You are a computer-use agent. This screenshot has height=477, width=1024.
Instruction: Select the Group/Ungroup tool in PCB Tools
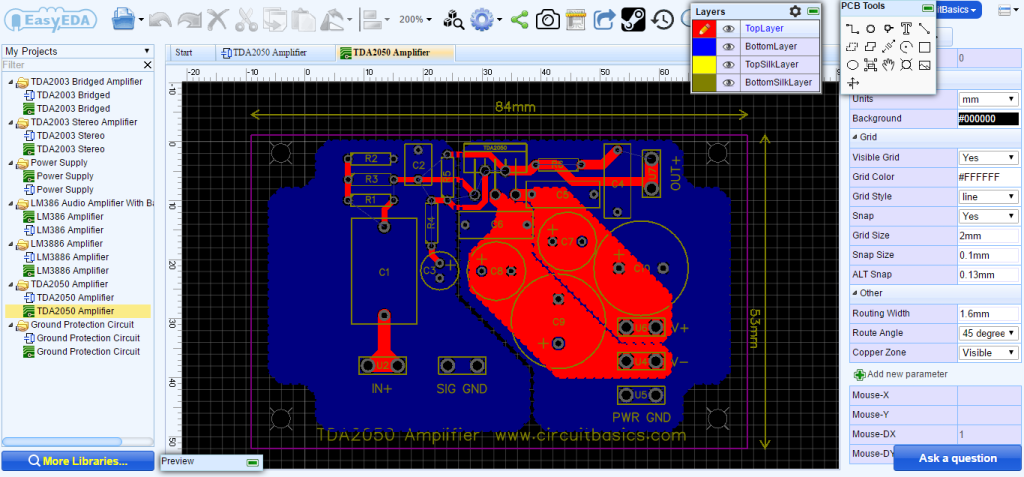coord(871,65)
